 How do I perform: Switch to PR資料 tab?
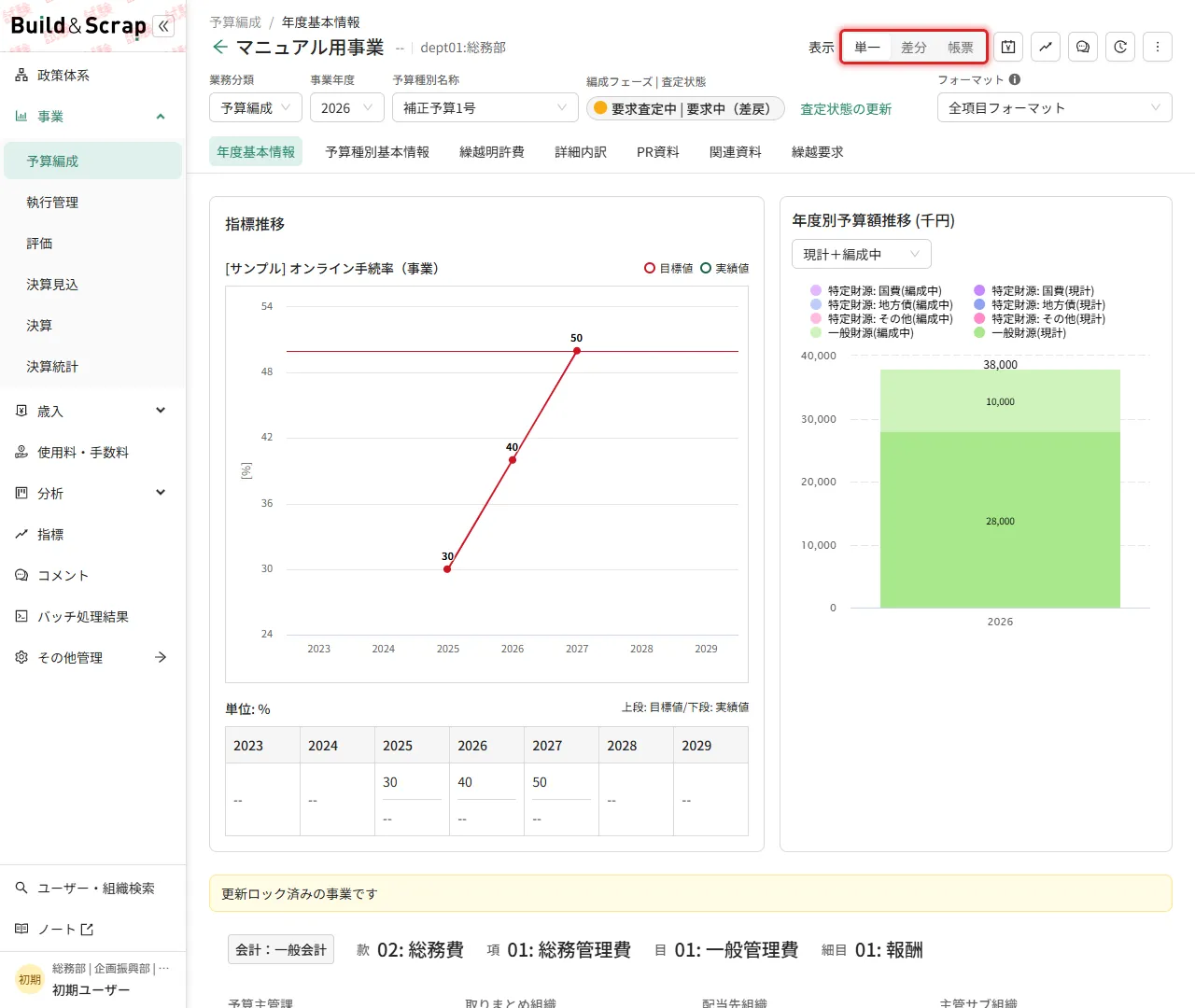[658, 151]
